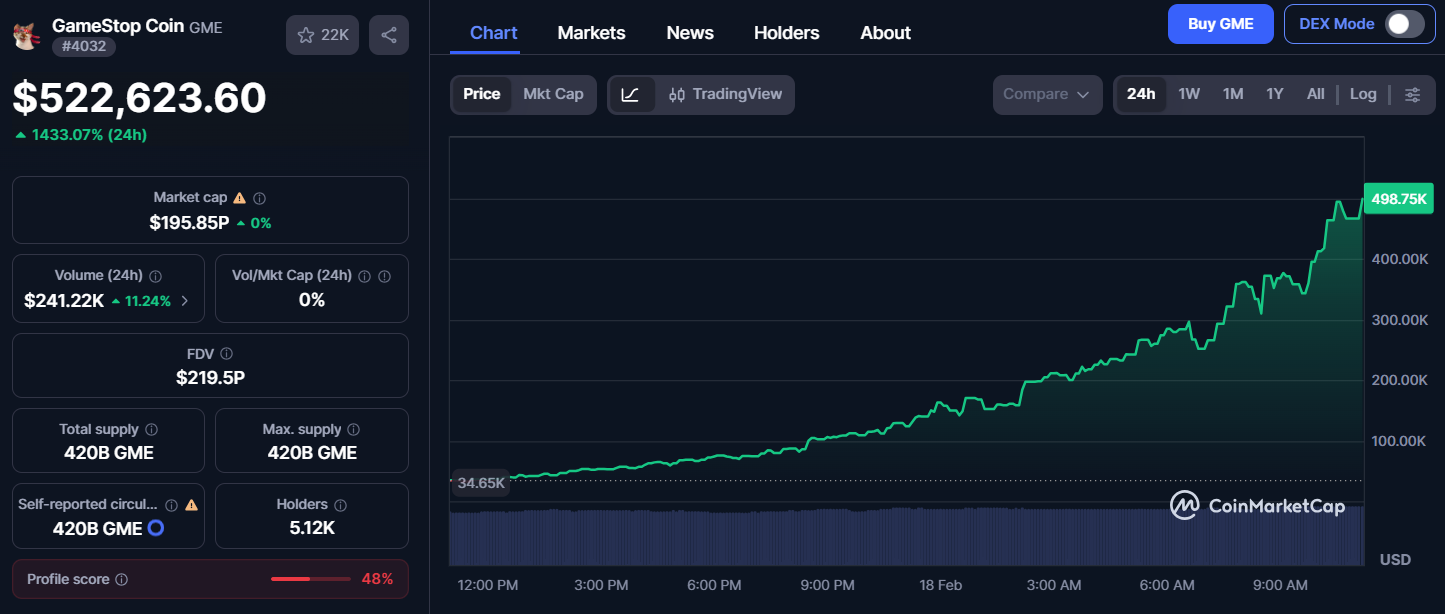The width and height of the screenshot is (1445, 614).
Task: Show Self-reported circulating supply info icon
Action: point(171,505)
